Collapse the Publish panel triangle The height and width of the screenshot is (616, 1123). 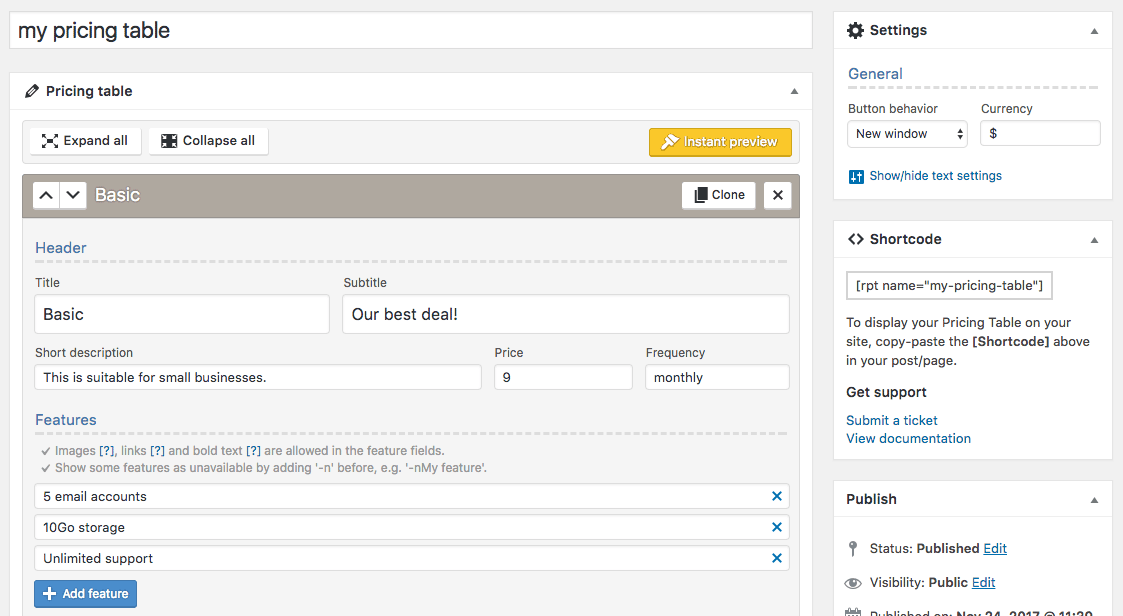1094,500
